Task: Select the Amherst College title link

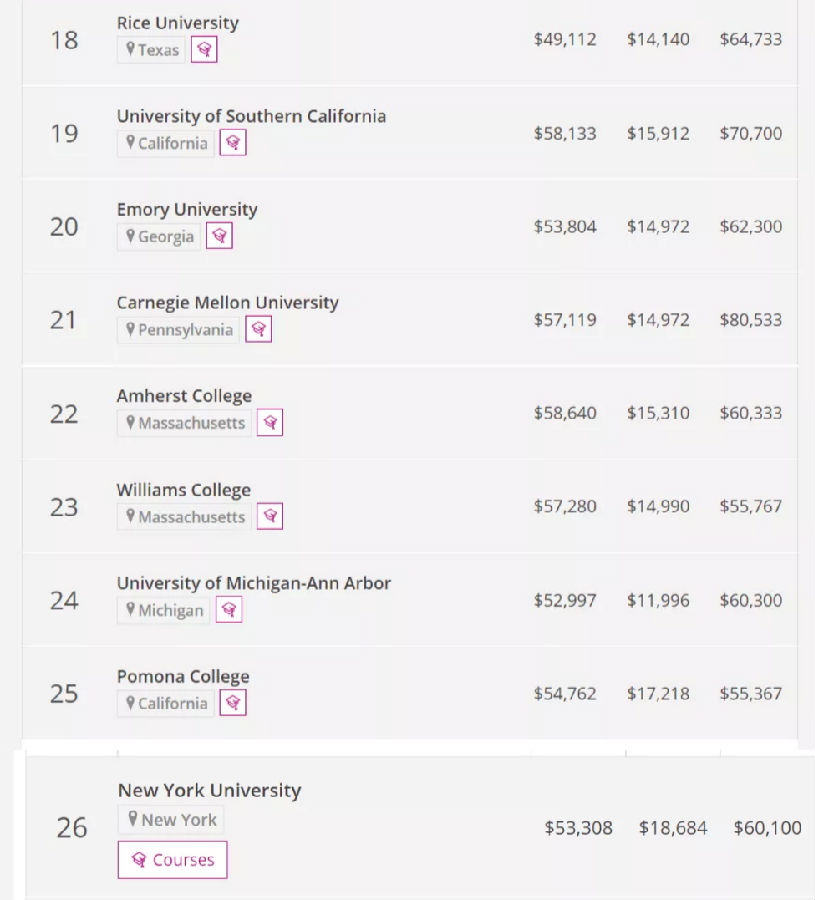Action: (x=184, y=396)
